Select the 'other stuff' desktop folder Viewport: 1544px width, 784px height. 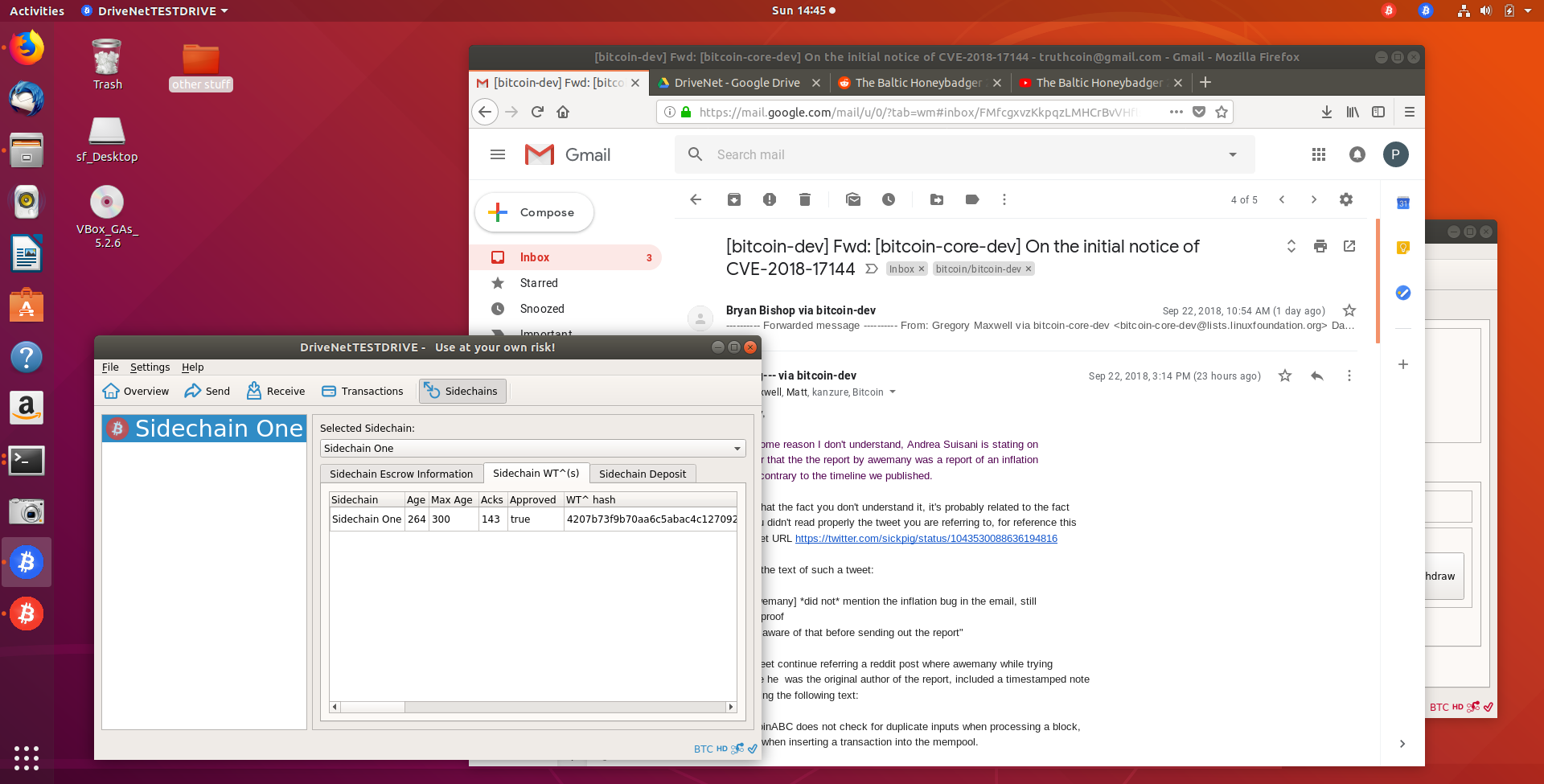[201, 68]
